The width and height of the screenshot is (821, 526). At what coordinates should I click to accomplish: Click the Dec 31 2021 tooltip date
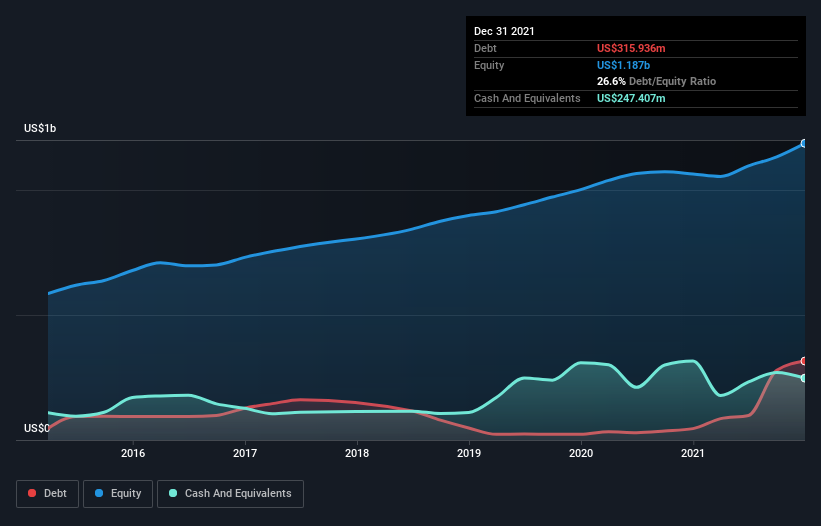504,31
